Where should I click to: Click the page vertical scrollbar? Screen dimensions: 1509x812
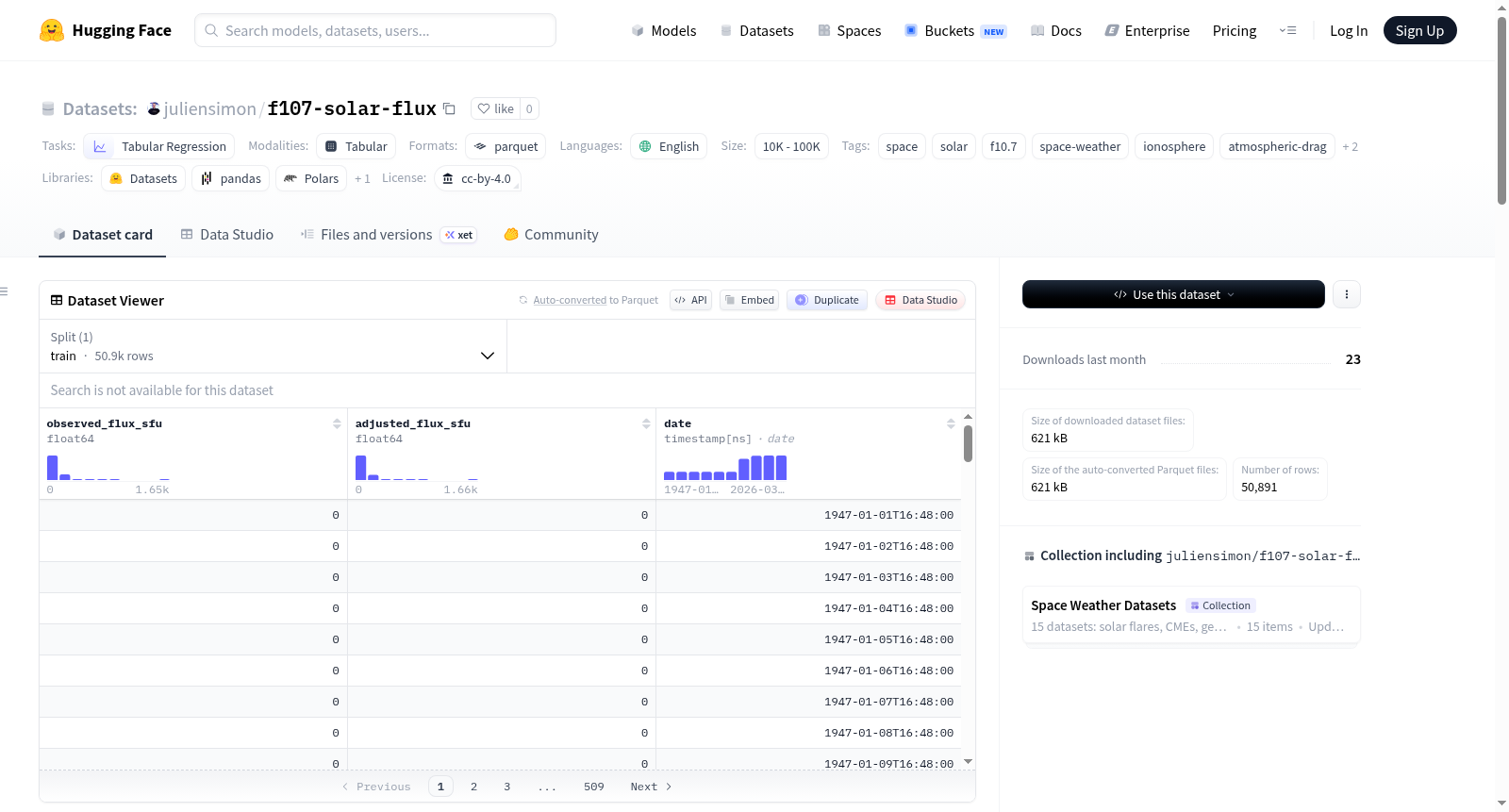click(x=1501, y=109)
